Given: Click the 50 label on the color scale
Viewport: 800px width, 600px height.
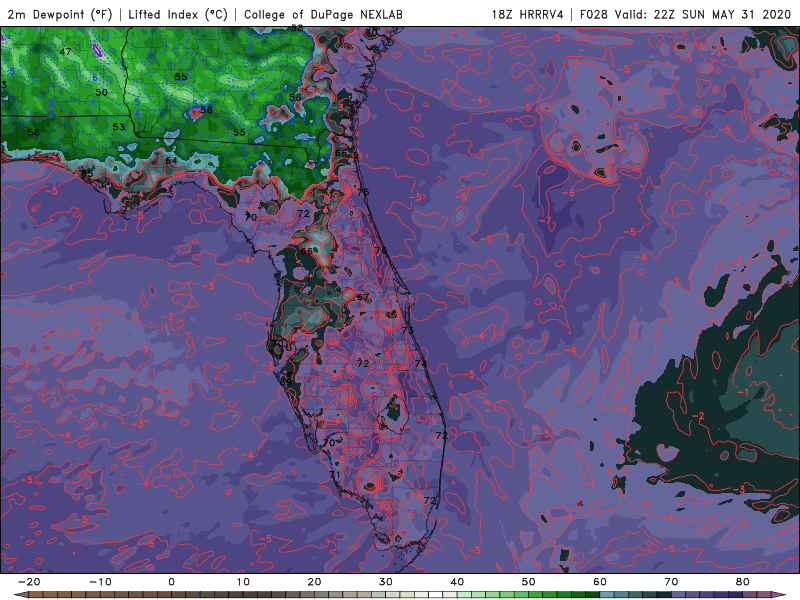Looking at the screenshot, I should [529, 582].
